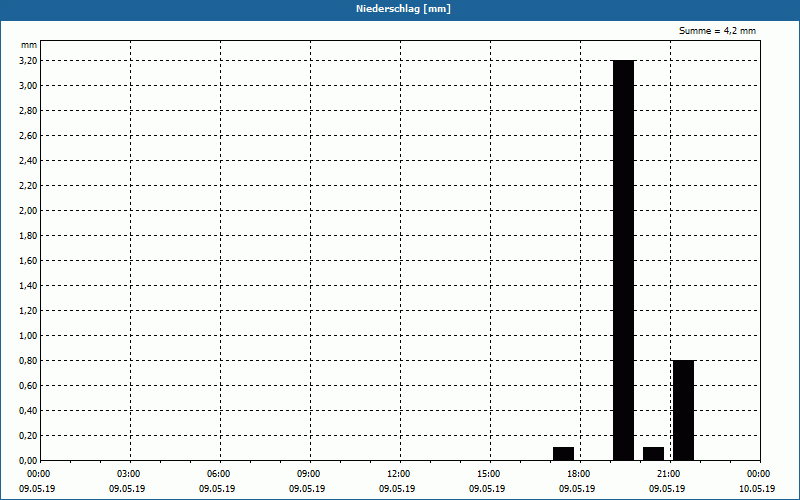The image size is (800, 500).
Task: Click the 0,60 y-axis label
Action: [28, 386]
